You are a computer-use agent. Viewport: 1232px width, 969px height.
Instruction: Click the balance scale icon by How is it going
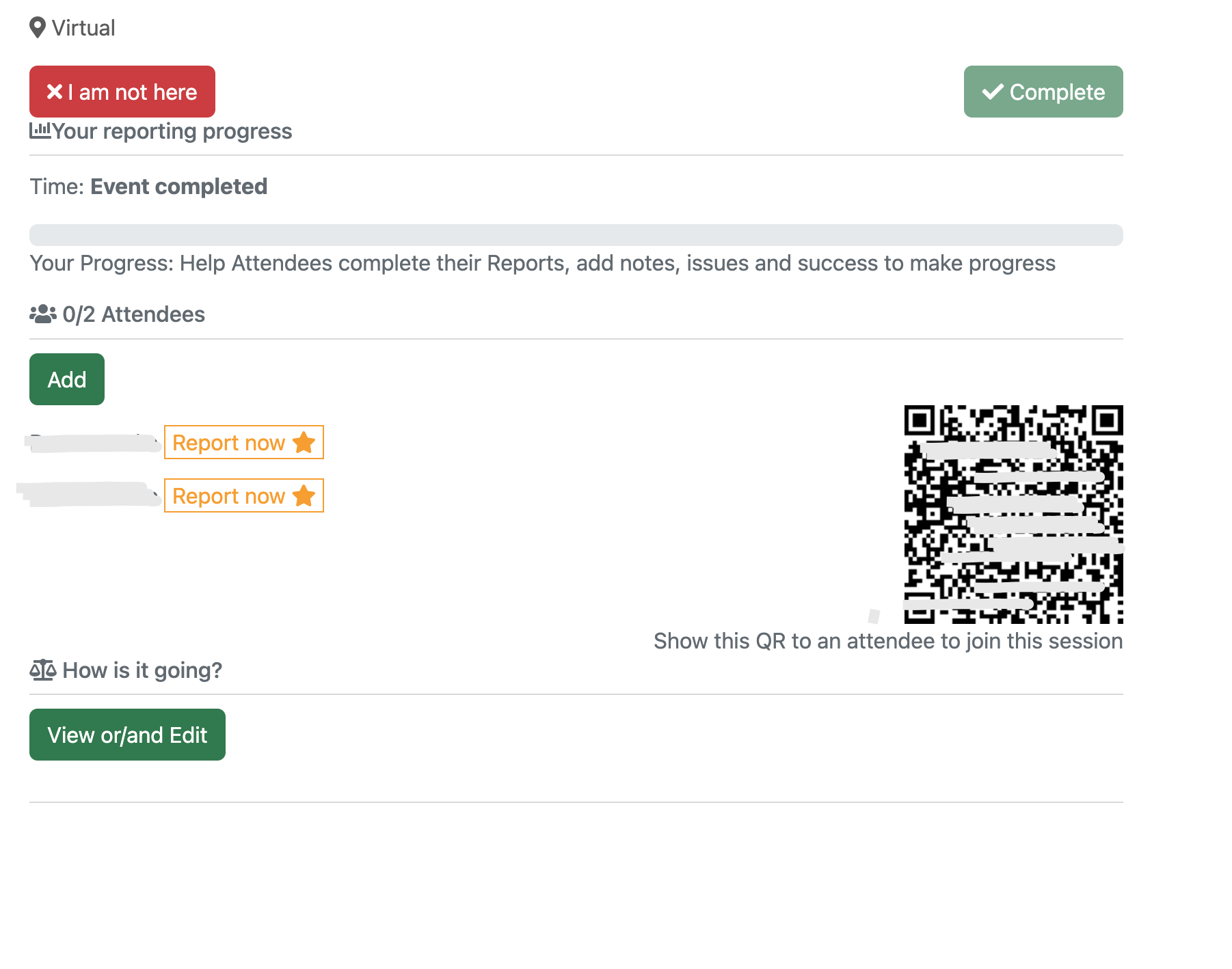point(42,670)
